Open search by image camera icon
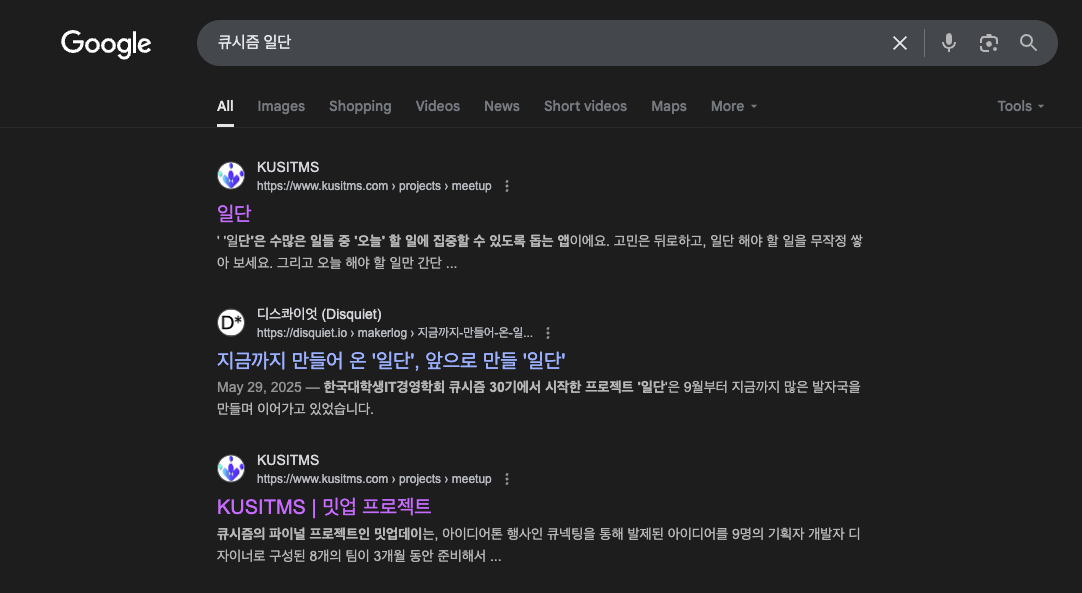The width and height of the screenshot is (1082, 593). pyautogui.click(x=989, y=43)
